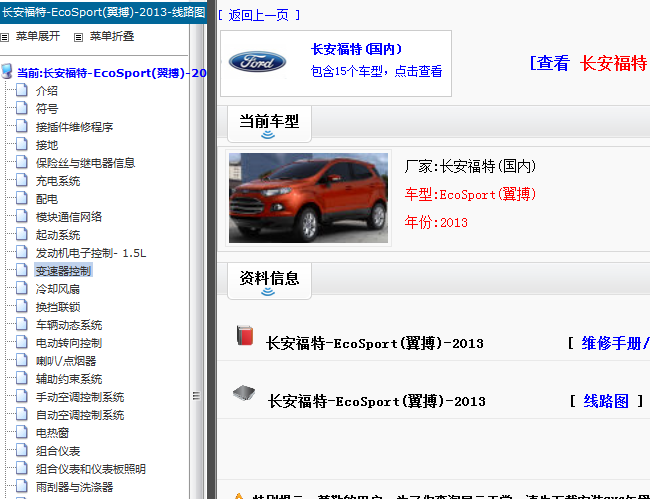Select 接插件维修程序 in the tree
Screen dimensions: 650x499
pyautogui.click(x=74, y=127)
